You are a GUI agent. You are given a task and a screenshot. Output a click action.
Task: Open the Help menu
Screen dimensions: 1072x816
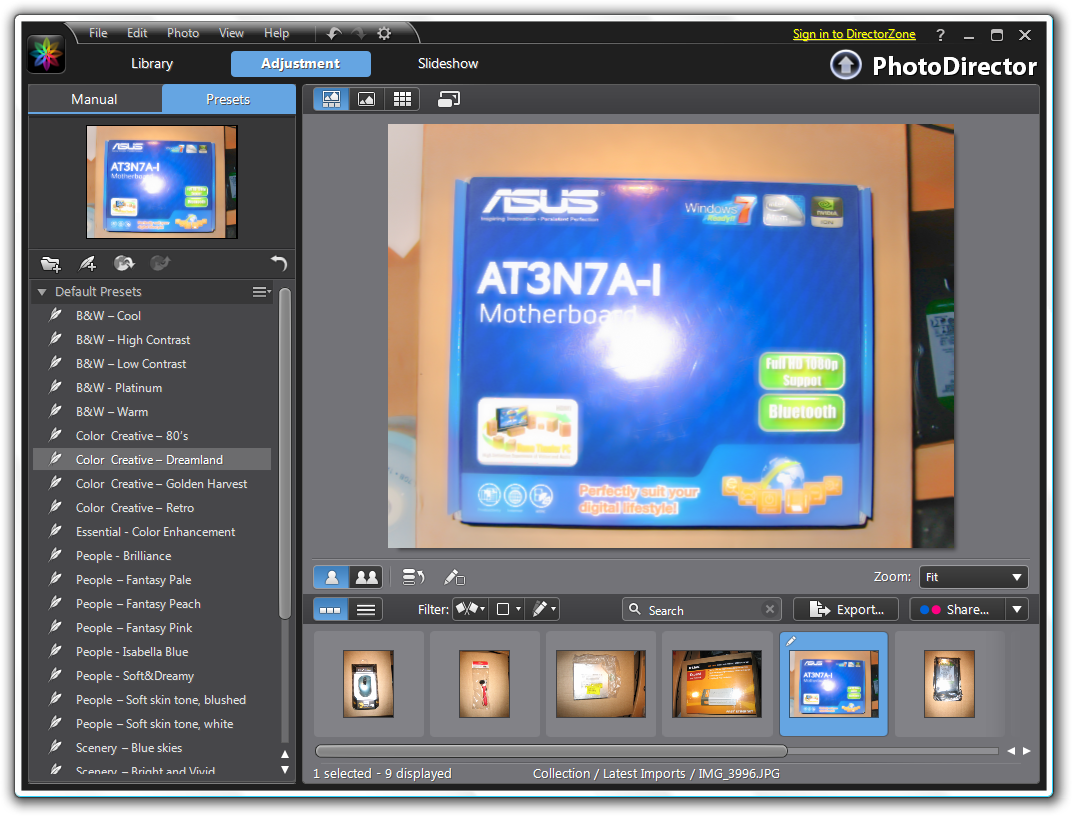click(276, 33)
